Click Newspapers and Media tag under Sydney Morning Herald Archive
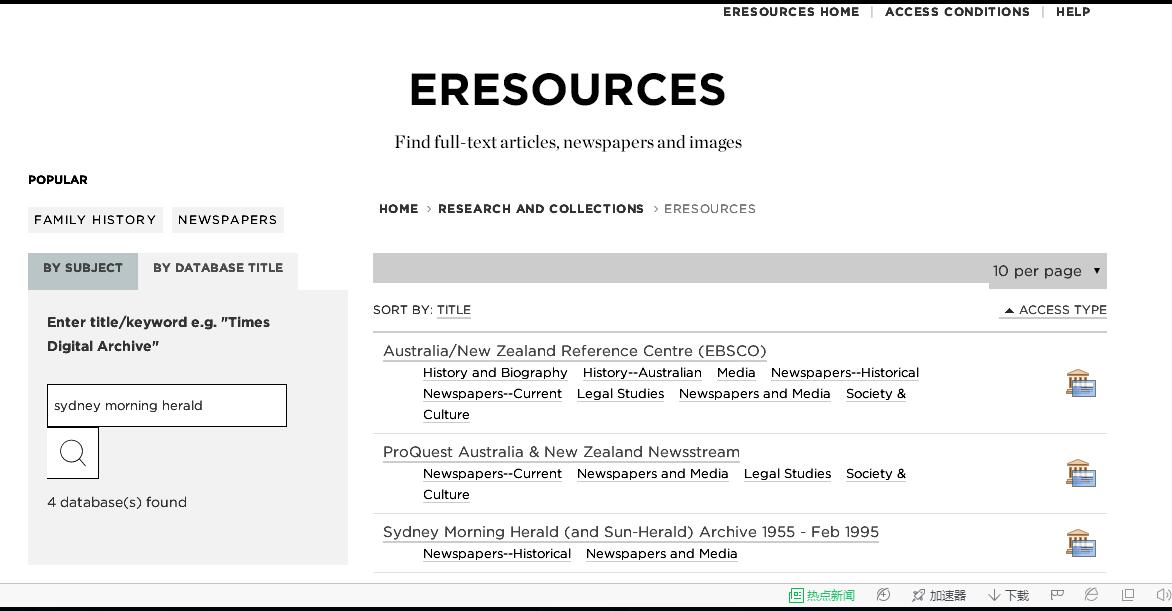 tap(661, 553)
